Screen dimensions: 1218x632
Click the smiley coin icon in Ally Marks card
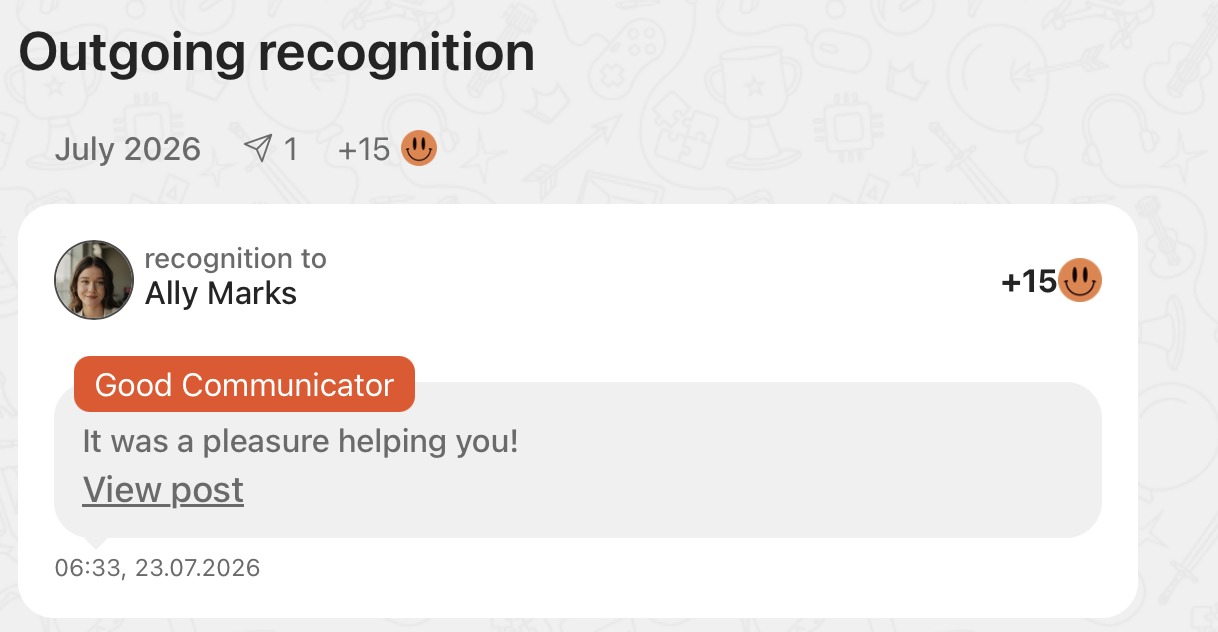pos(1080,281)
